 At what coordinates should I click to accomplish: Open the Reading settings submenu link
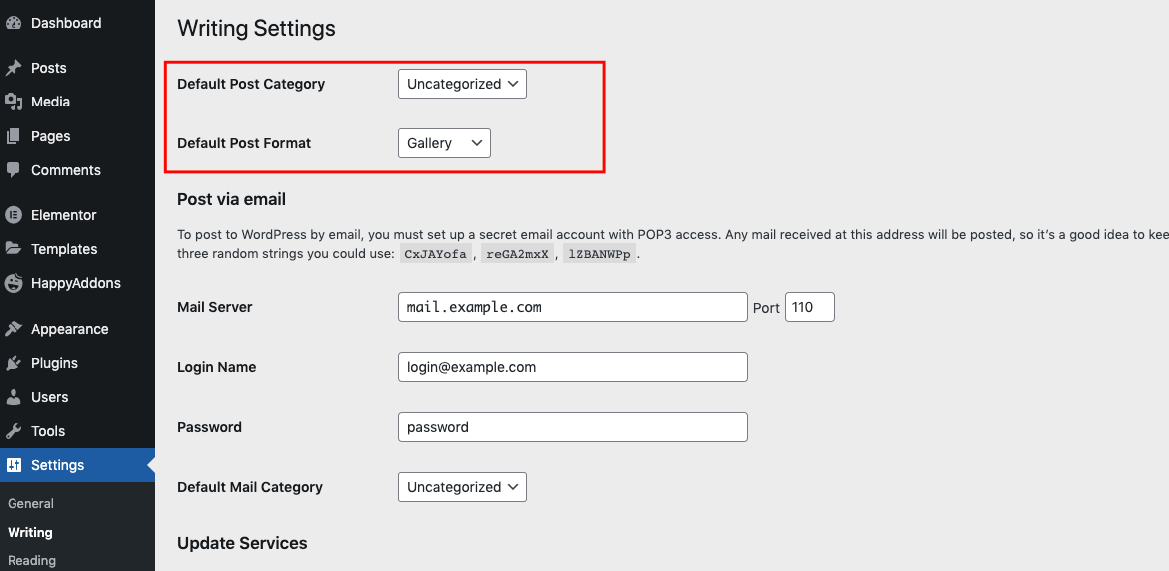click(31, 561)
